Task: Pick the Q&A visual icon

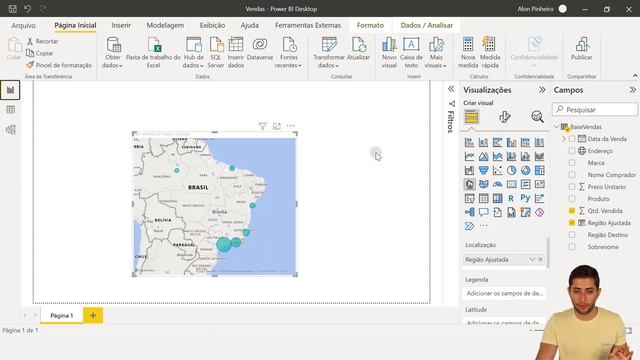Action: tap(483, 212)
